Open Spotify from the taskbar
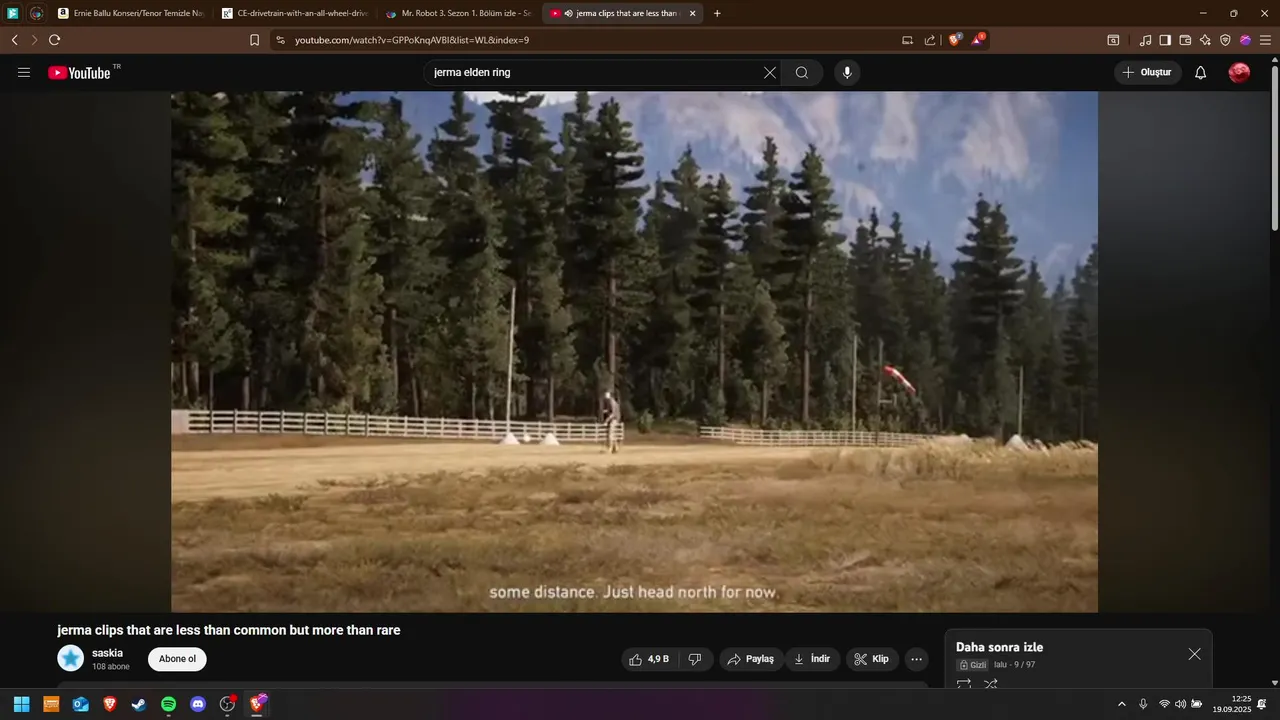 pos(169,704)
